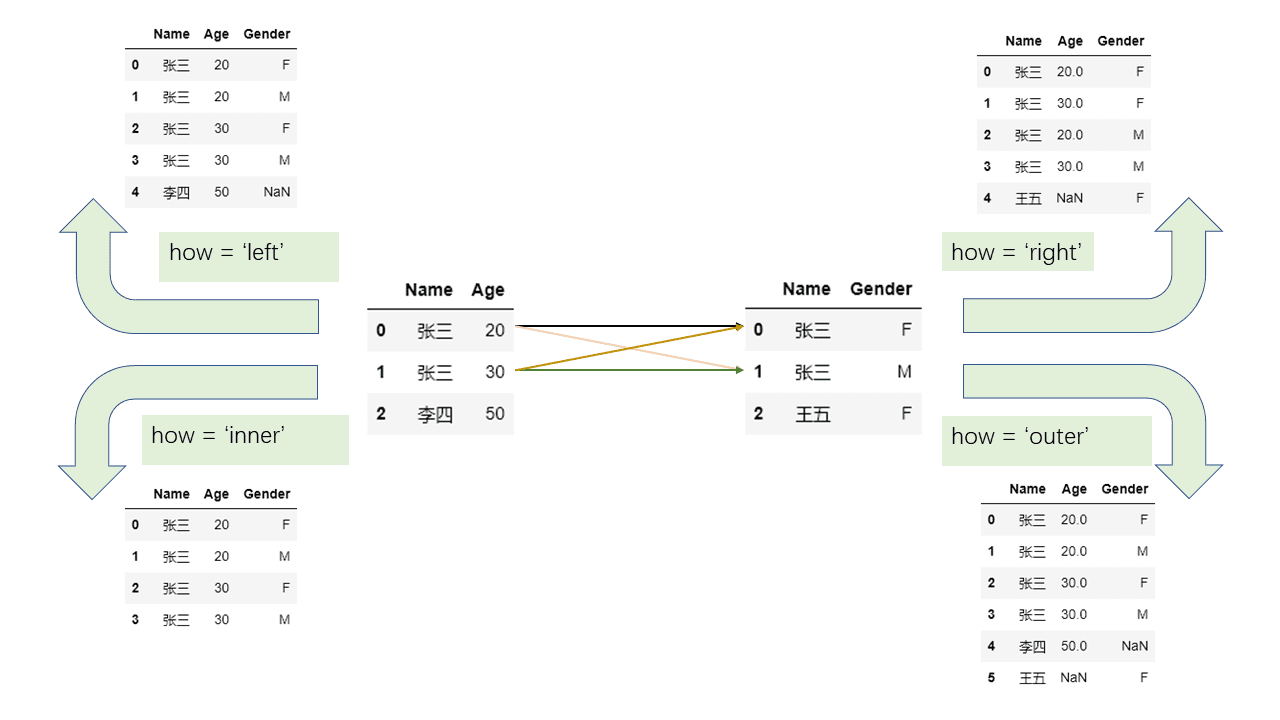The image size is (1280, 720).
Task: Click row index 3 in the inner-join result
Action: click(x=135, y=620)
